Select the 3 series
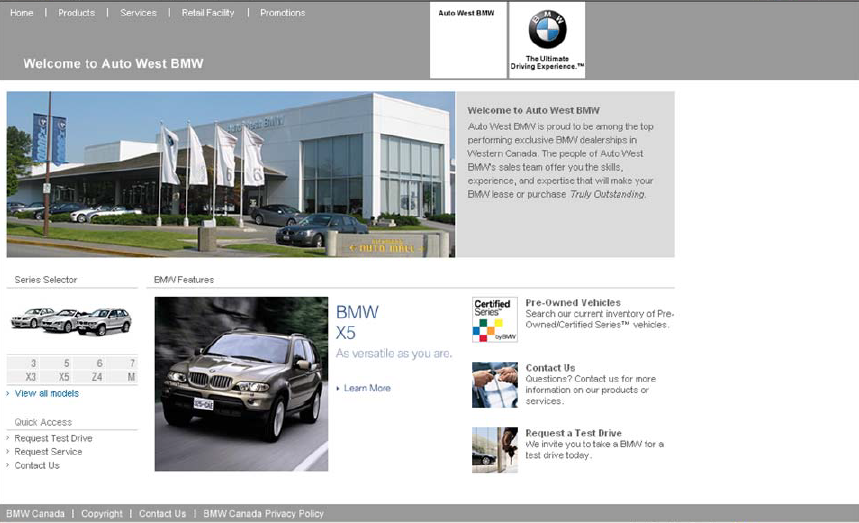 point(33,363)
